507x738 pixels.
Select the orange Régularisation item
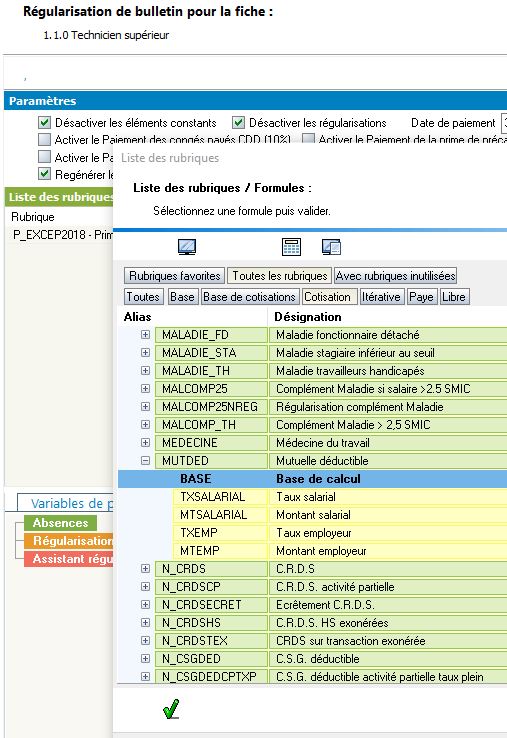pos(69,541)
